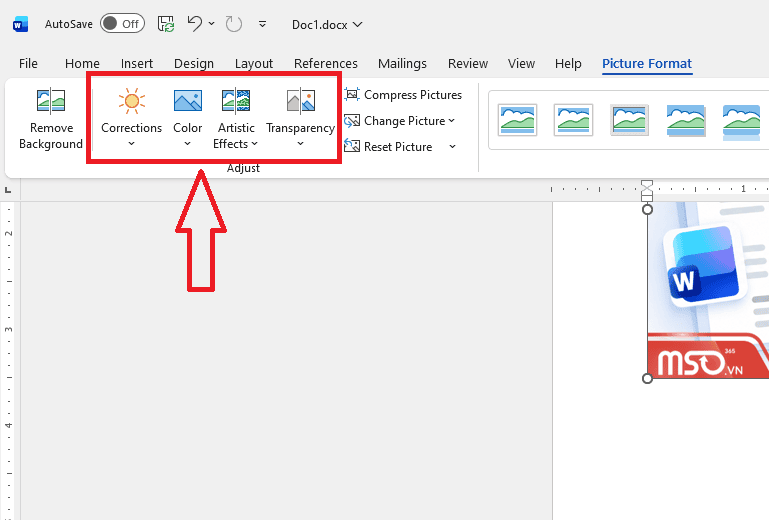This screenshot has width=769, height=520.
Task: Click the Artistic Effects icon
Action: [x=236, y=101]
